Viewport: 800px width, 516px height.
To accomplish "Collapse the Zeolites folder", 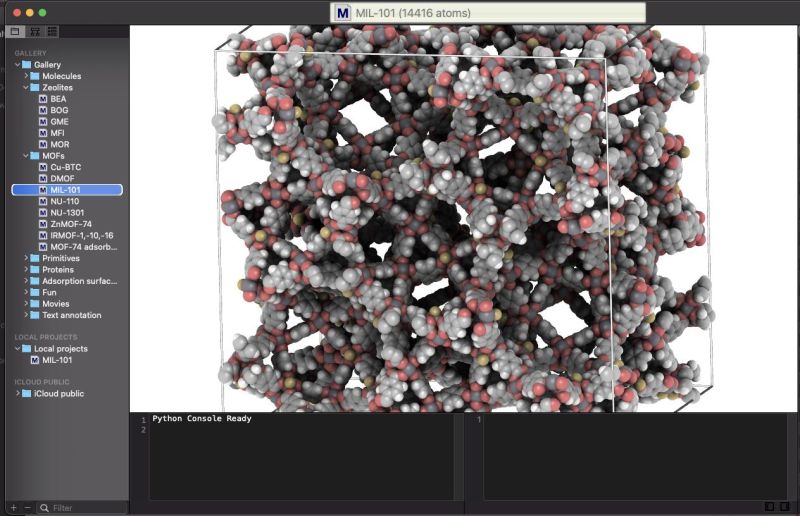I will (x=26, y=87).
